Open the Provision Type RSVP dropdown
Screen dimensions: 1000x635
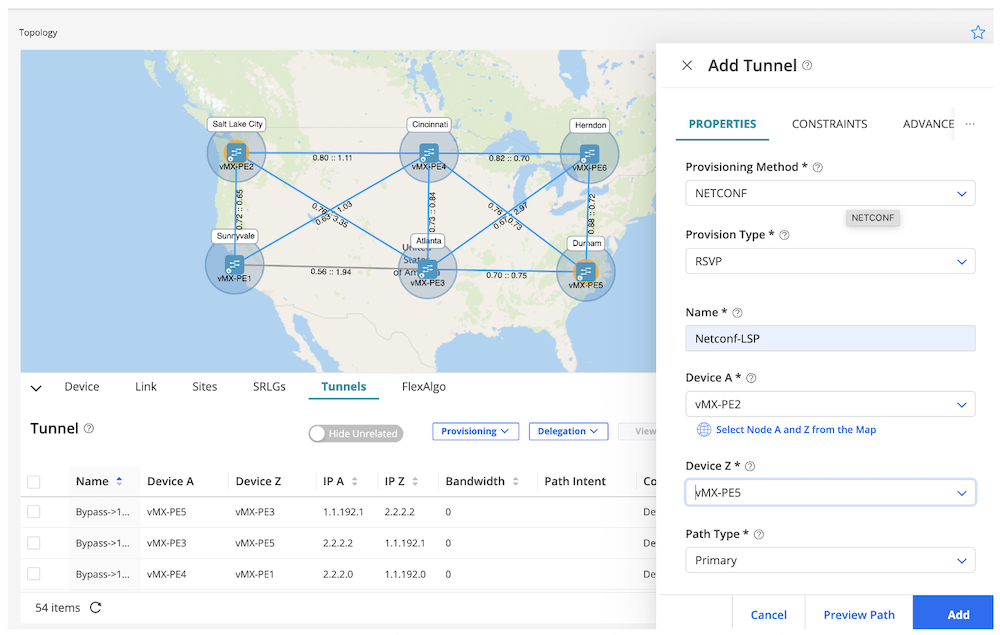[830, 261]
